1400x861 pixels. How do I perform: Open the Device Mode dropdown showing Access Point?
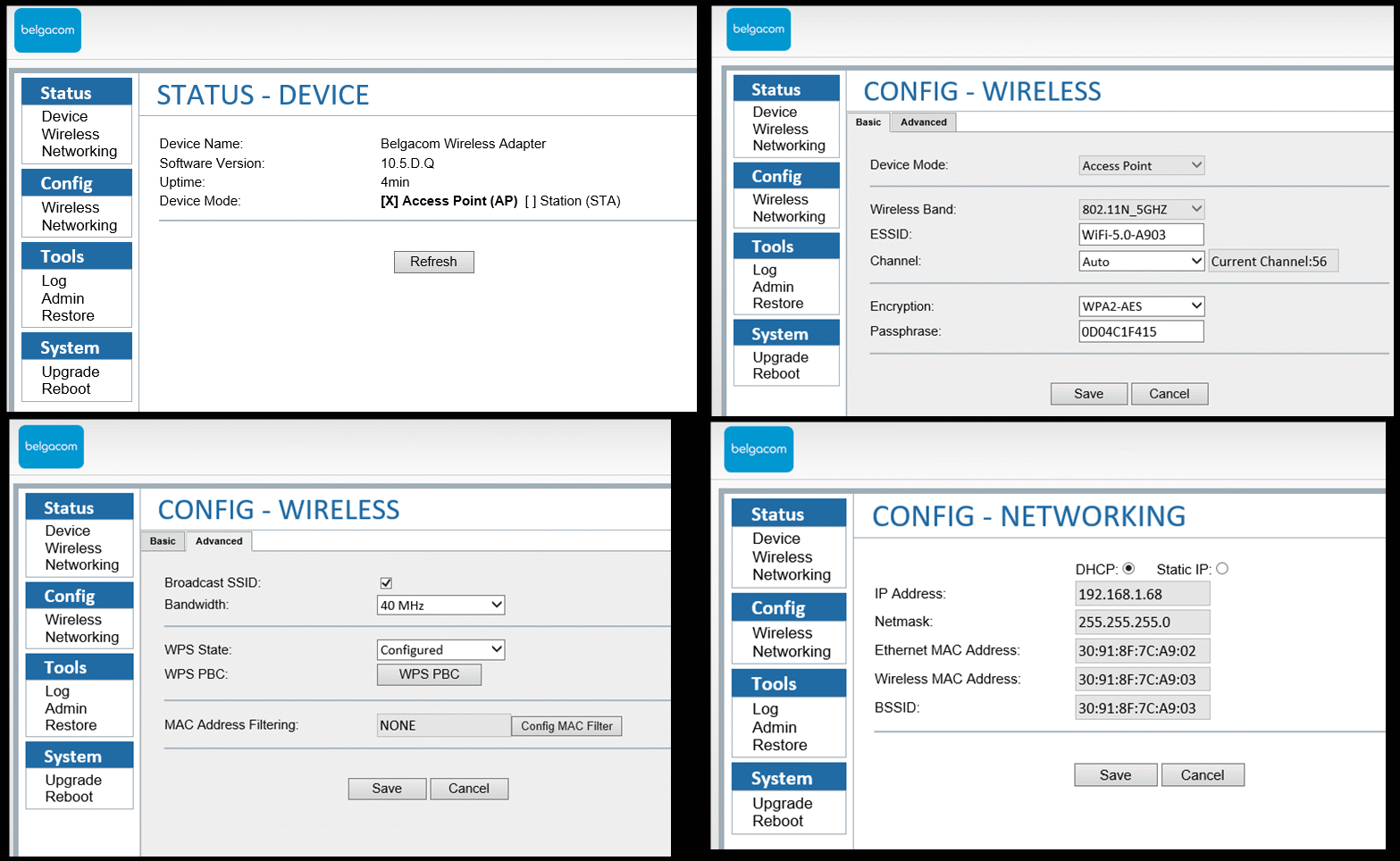[1142, 165]
